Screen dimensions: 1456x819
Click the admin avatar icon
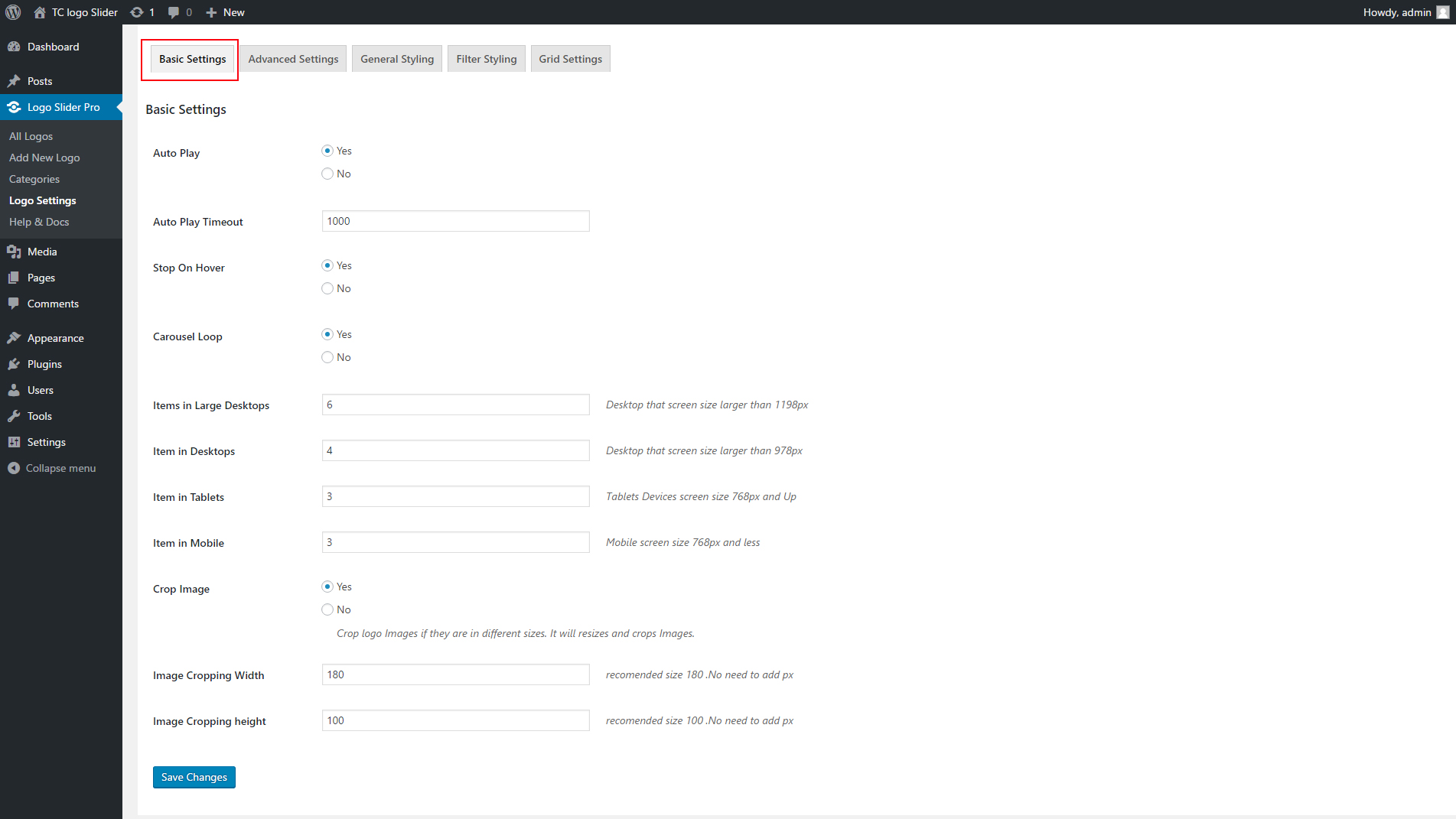pos(1443,12)
